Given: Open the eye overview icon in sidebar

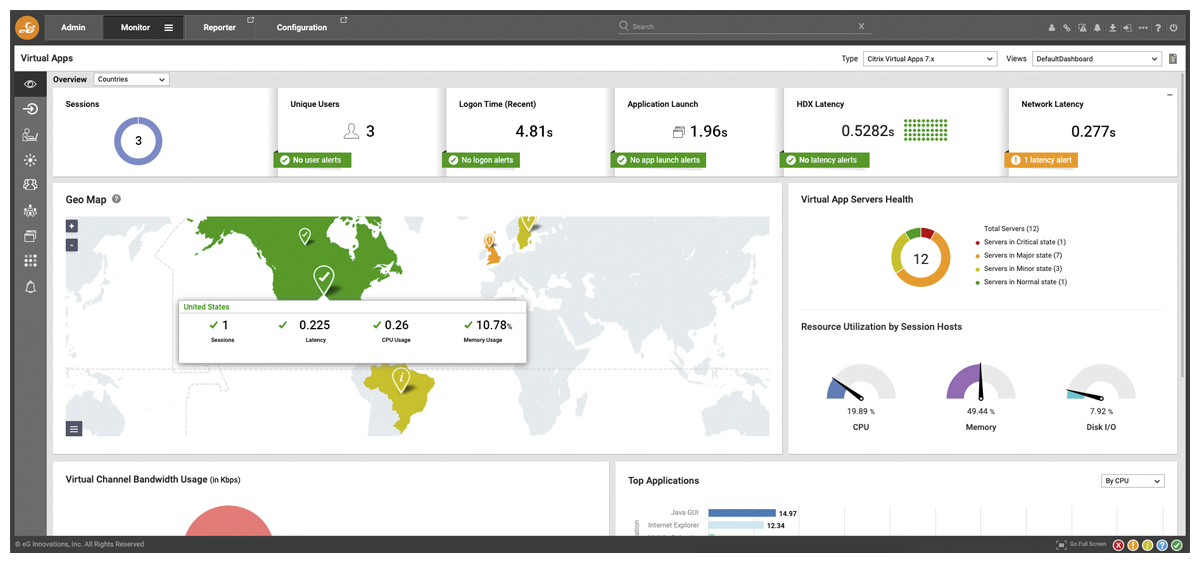Looking at the screenshot, I should click(x=30, y=84).
